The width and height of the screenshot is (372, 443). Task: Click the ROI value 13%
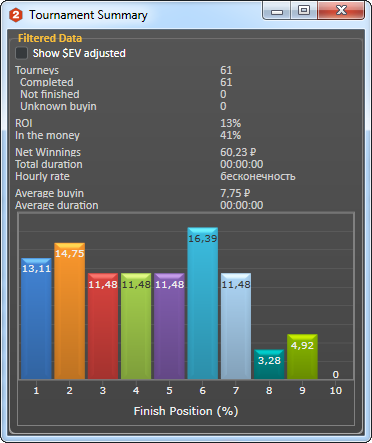point(231,123)
